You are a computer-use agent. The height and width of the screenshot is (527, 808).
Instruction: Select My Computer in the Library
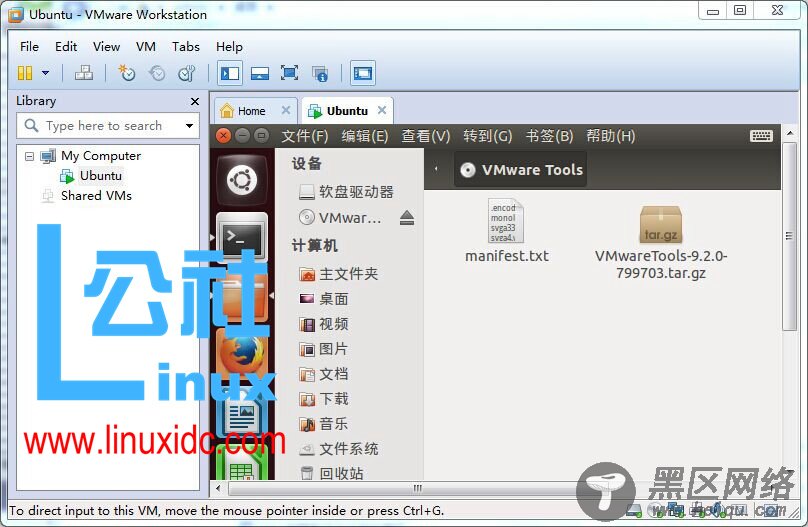(100, 156)
